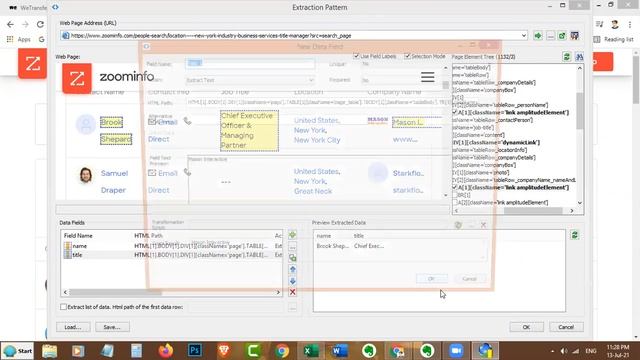Click browser back arrow behind dialog

point(10,24)
